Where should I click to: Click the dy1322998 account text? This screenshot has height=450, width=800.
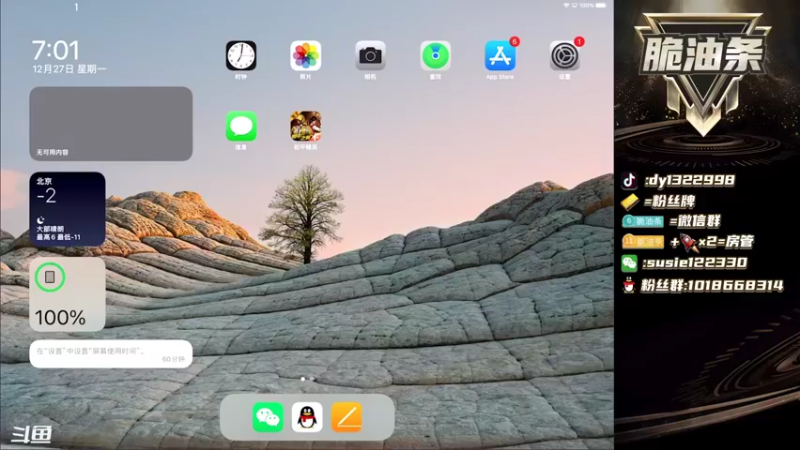691,180
